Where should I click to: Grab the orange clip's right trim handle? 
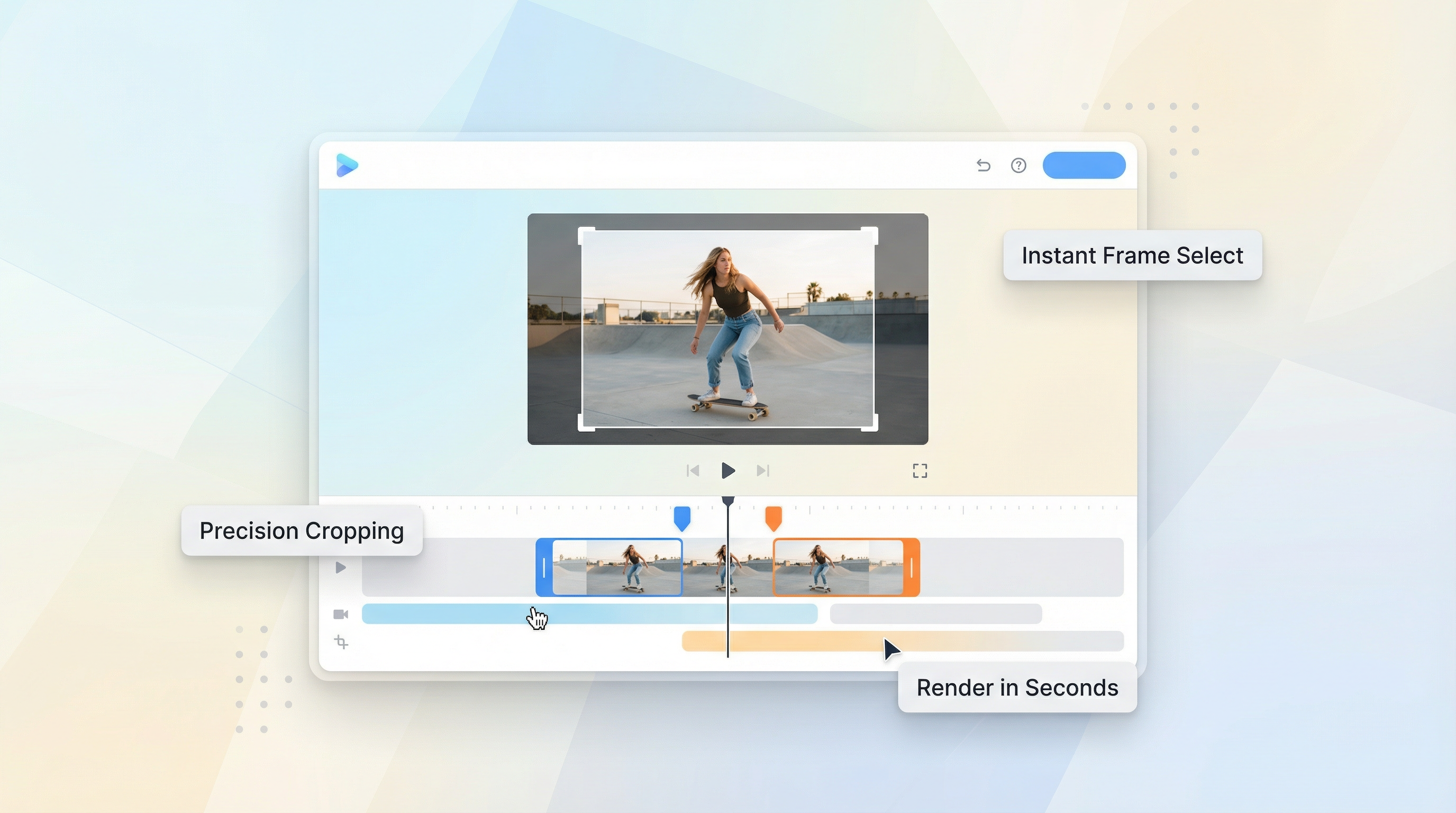coord(911,567)
